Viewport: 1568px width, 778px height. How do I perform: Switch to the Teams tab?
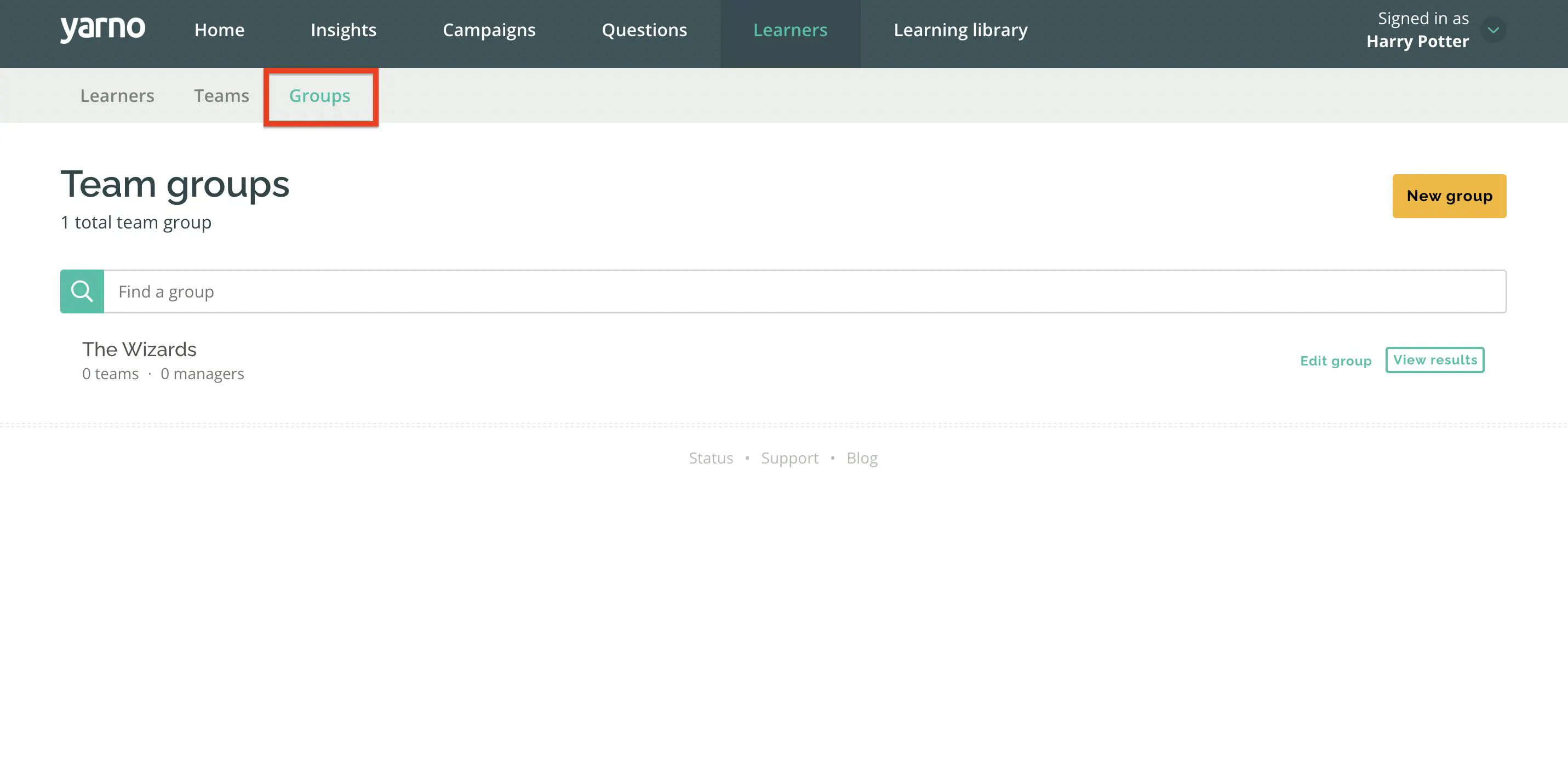point(221,95)
